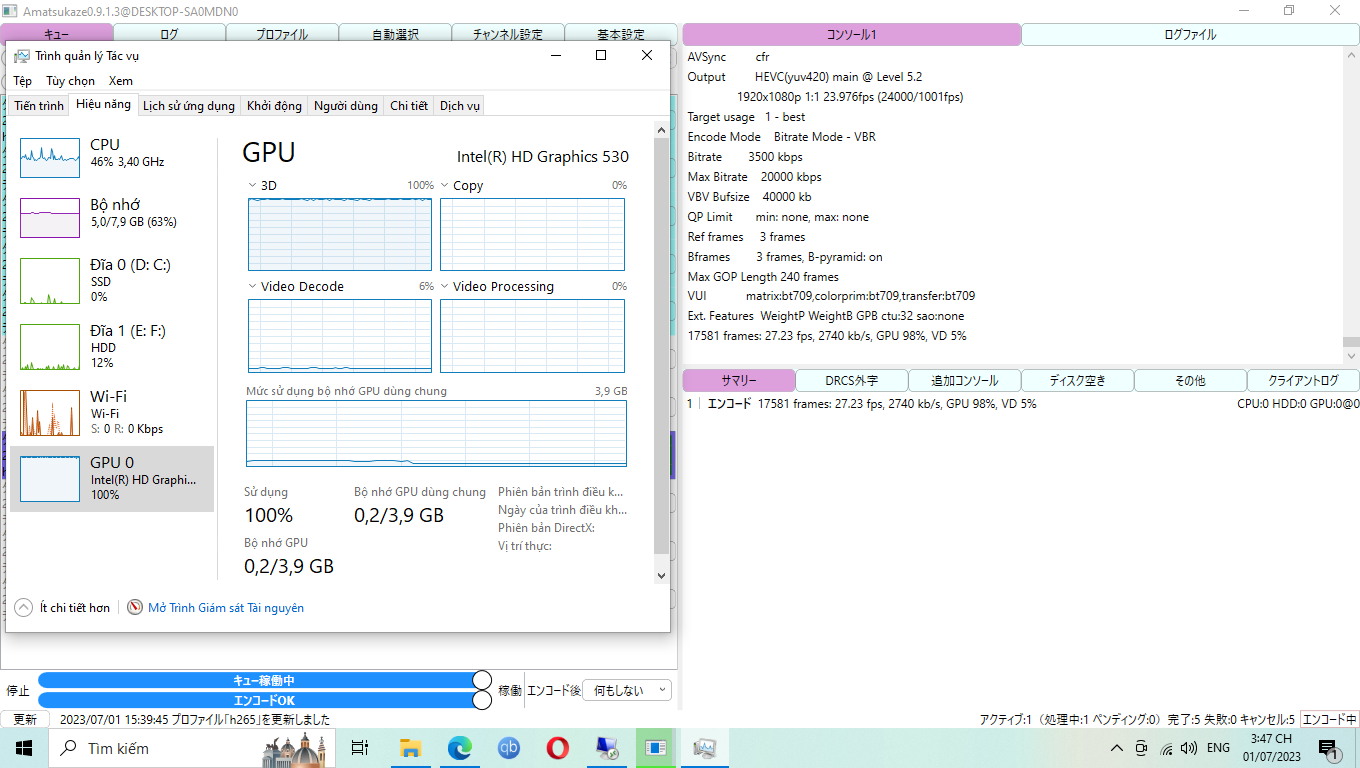Switch to the Dịch vụ tab

click(x=460, y=106)
